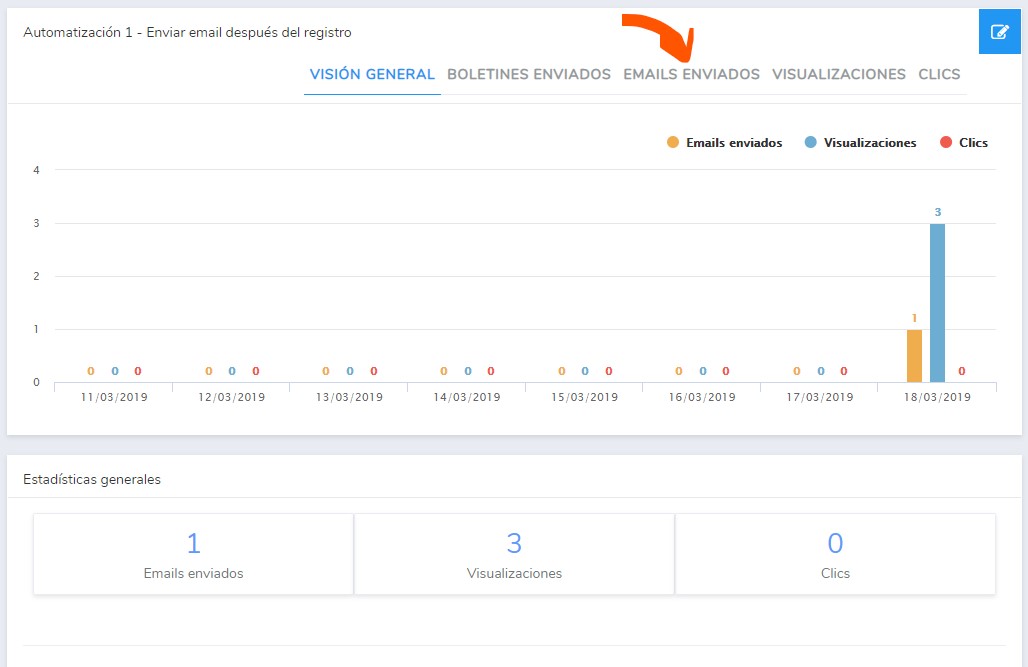Click the Estadísticas generales heading
The height and width of the screenshot is (667, 1028).
click(x=92, y=479)
